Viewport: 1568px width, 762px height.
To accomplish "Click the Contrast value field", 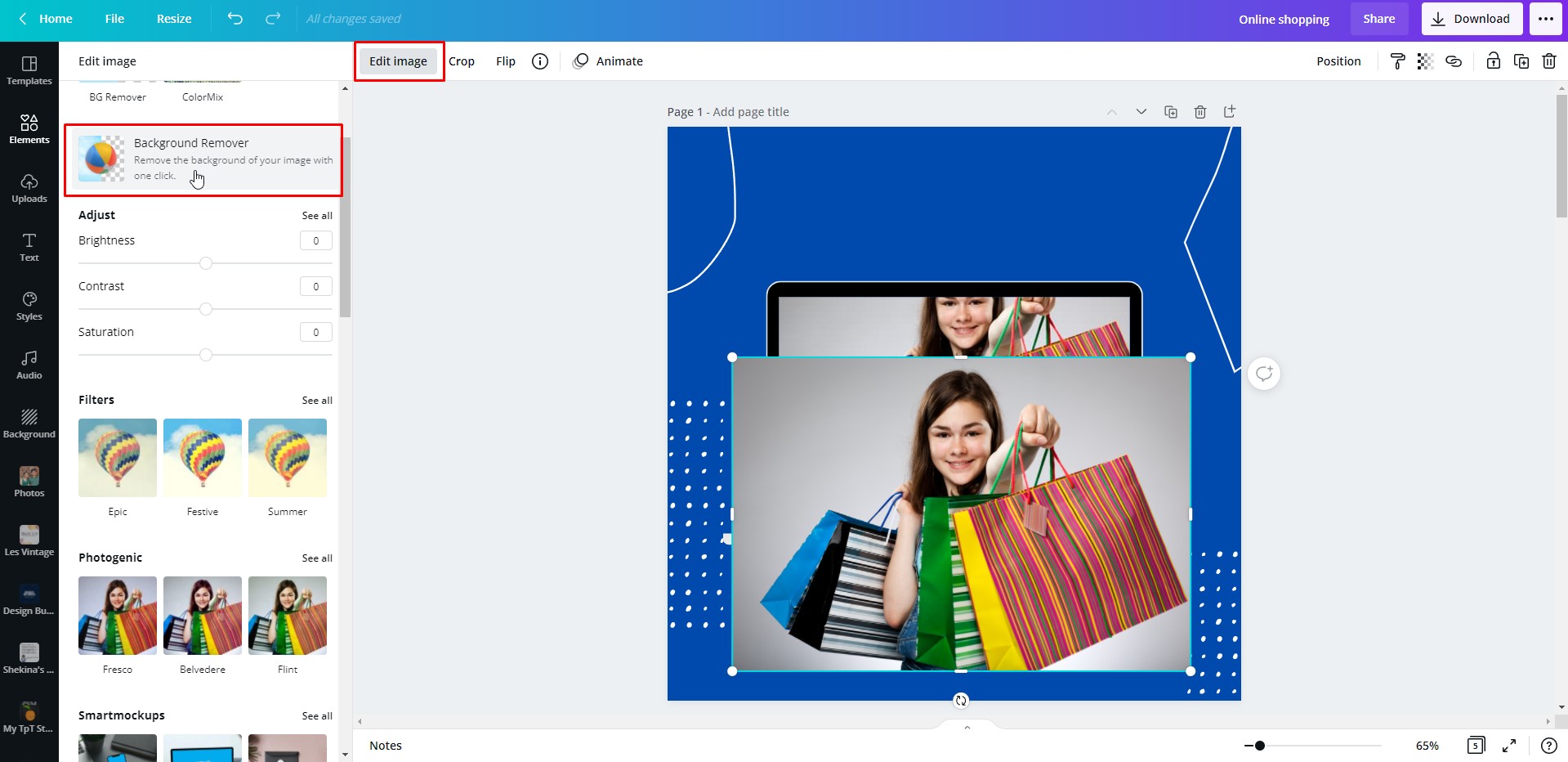I will click(x=316, y=286).
